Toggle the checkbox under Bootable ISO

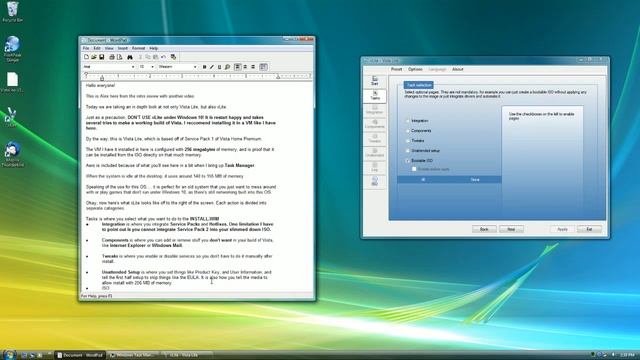(x=414, y=169)
